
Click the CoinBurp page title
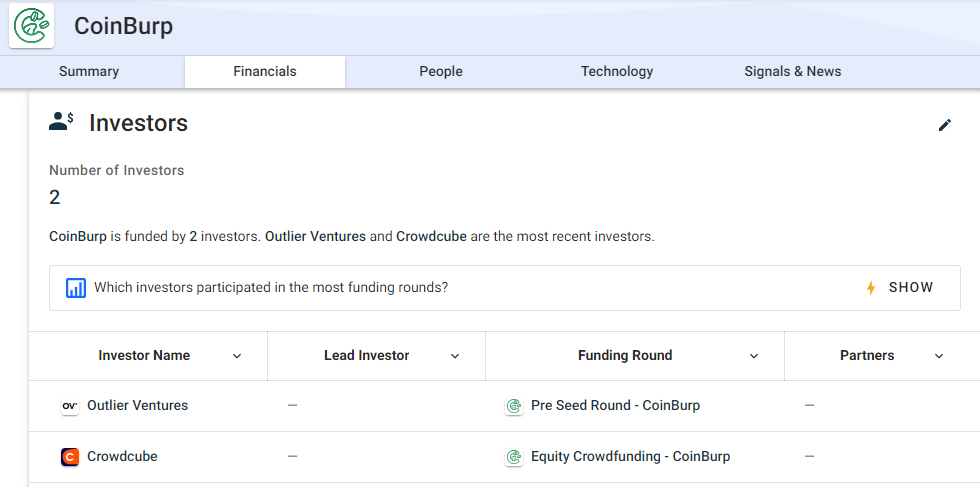tap(124, 26)
